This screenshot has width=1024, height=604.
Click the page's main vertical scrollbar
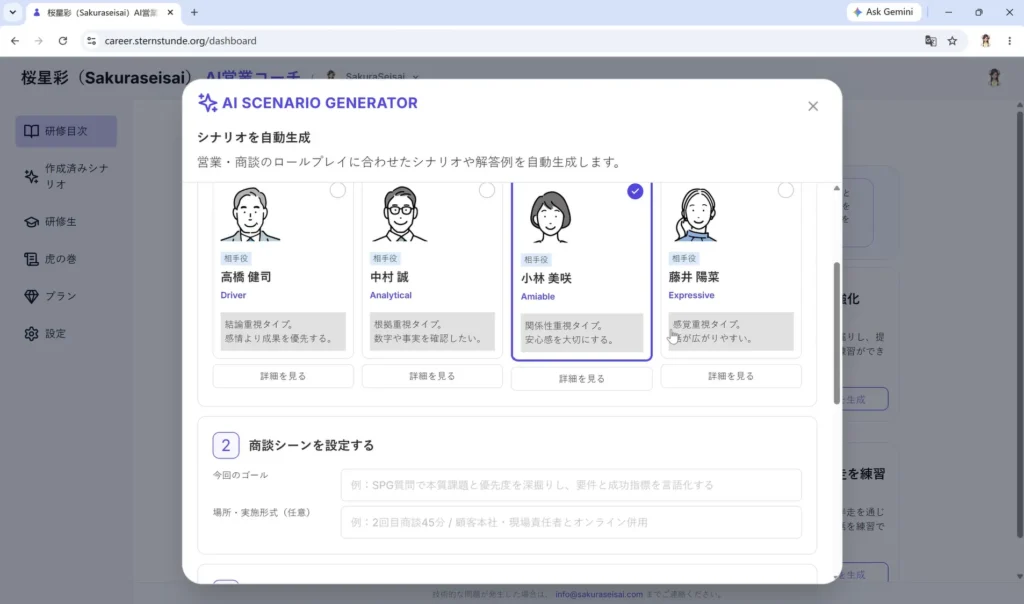click(x=1019, y=323)
